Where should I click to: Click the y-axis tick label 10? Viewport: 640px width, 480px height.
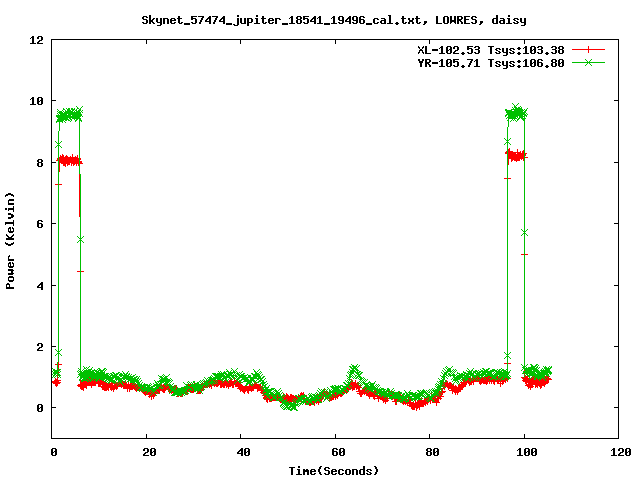click(x=36, y=101)
